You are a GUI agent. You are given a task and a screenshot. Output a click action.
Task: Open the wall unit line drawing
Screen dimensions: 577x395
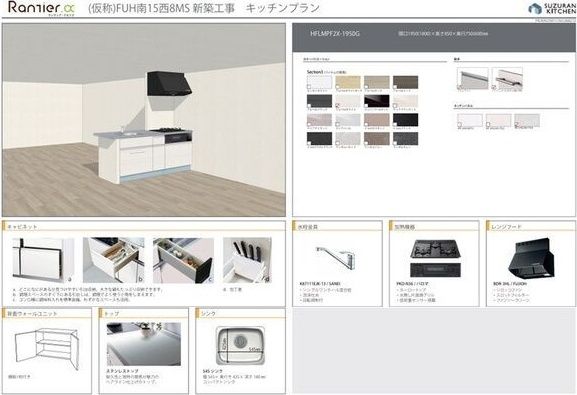(47, 348)
